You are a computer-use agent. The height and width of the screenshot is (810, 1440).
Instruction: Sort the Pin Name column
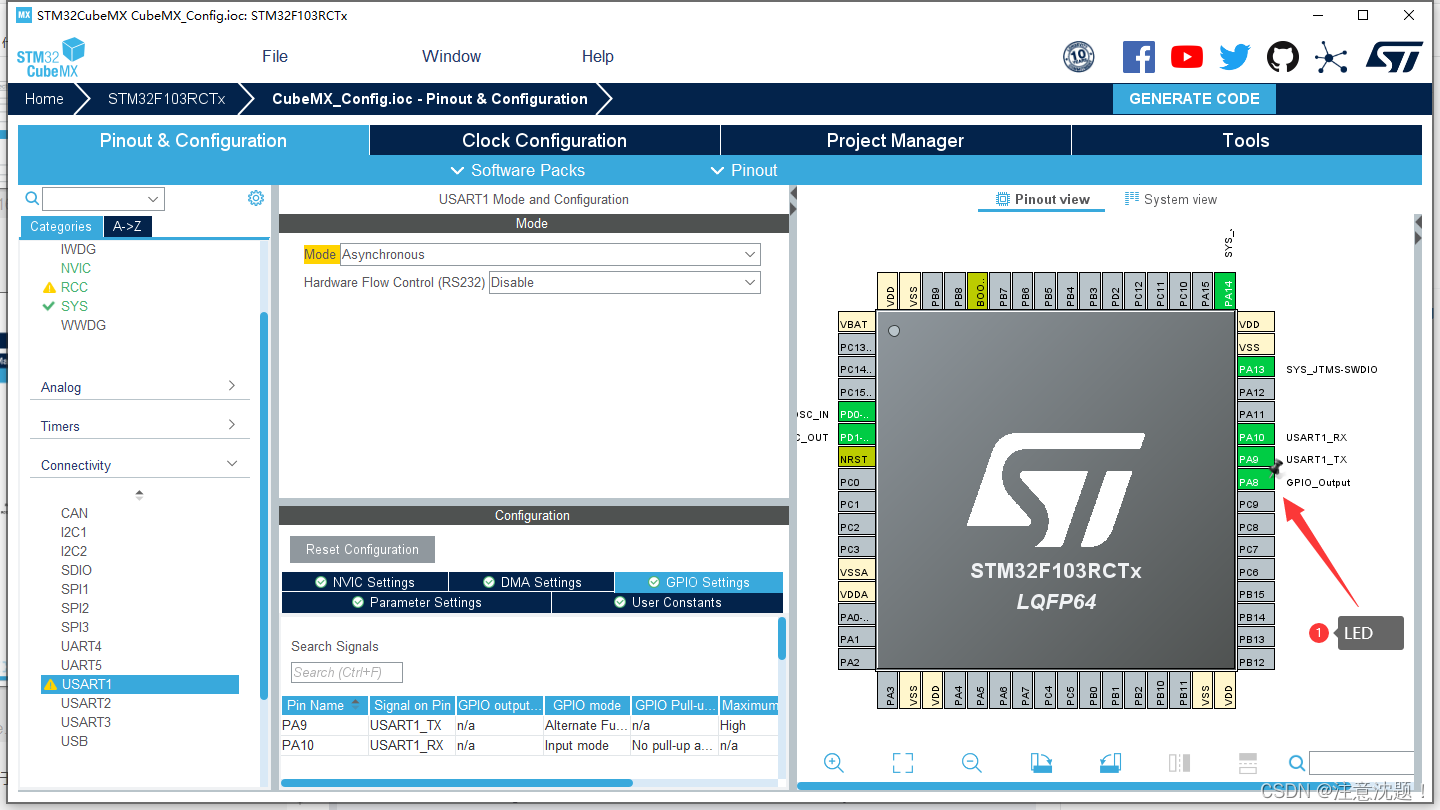pos(324,705)
